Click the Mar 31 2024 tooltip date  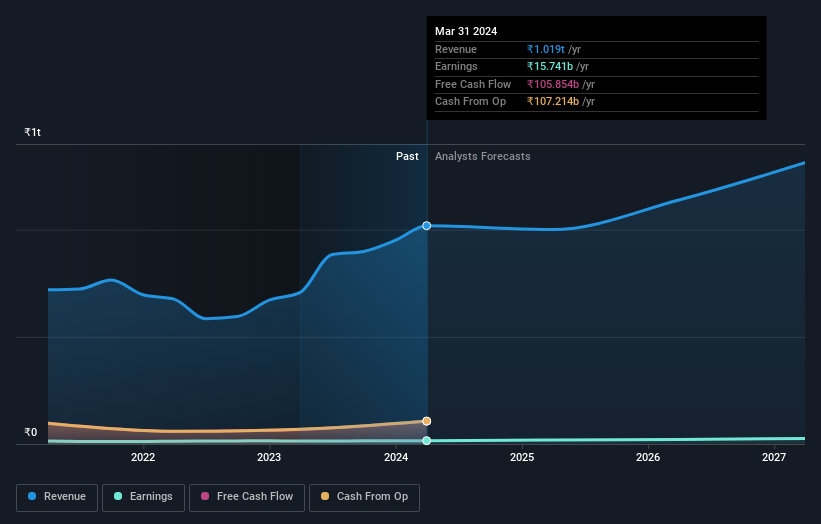[x=466, y=31]
